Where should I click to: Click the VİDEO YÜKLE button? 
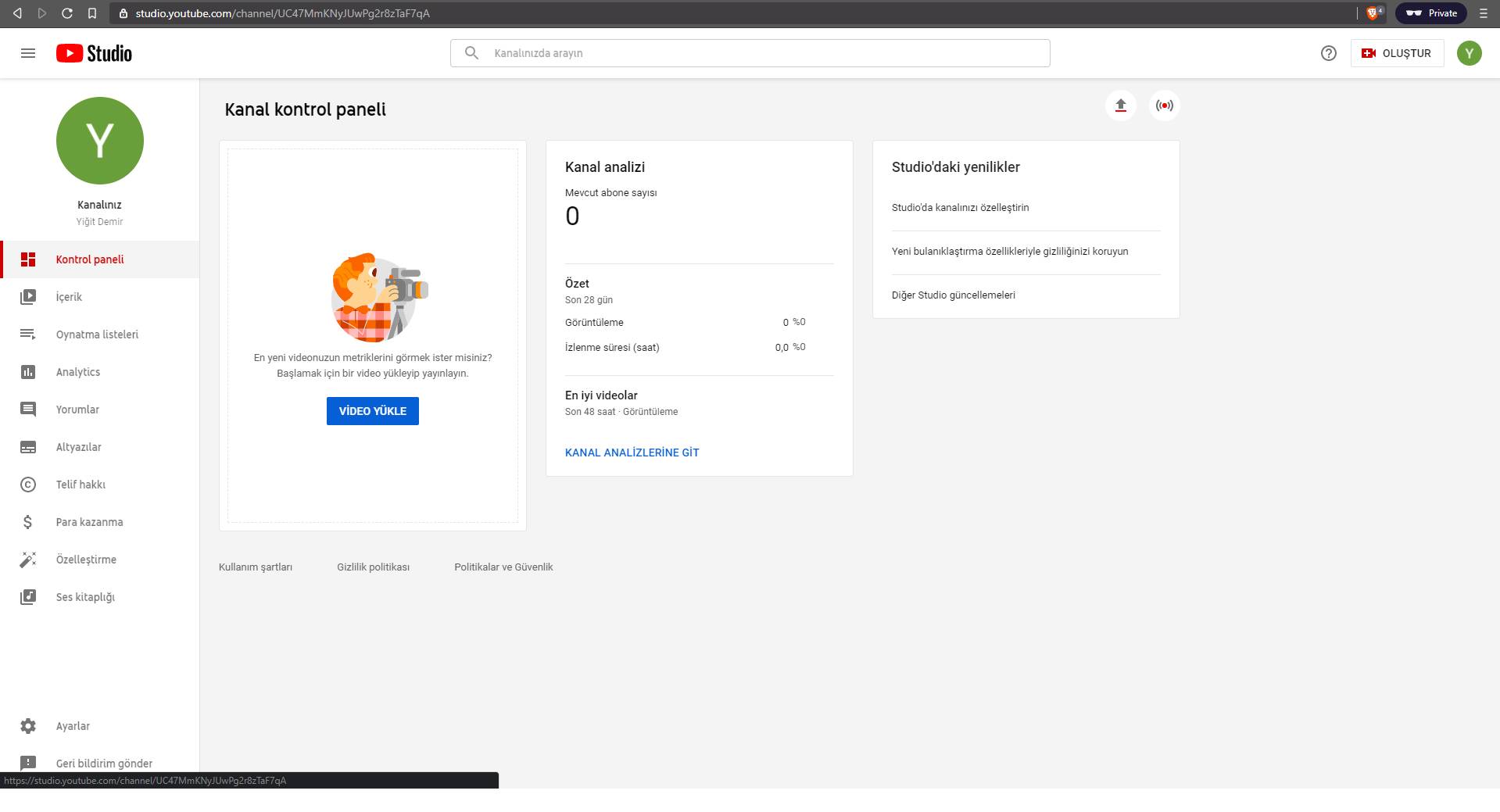tap(373, 410)
